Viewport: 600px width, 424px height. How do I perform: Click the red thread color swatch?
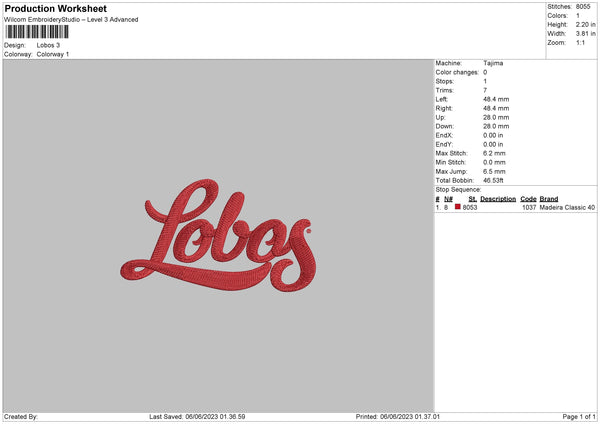pyautogui.click(x=458, y=207)
